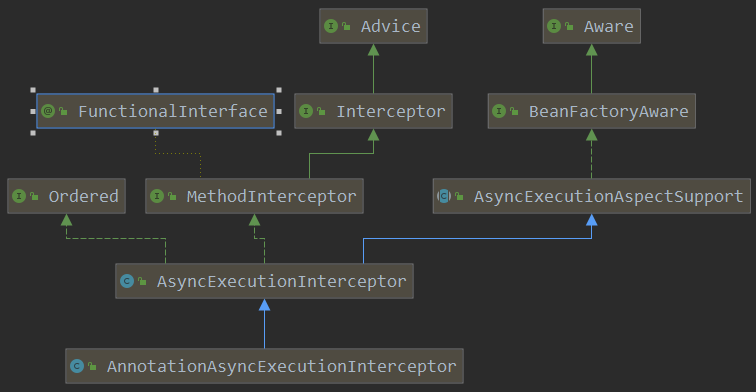Viewport: 756px width, 392px height.
Task: Click the interface icon on Advice node
Action: click(x=331, y=26)
